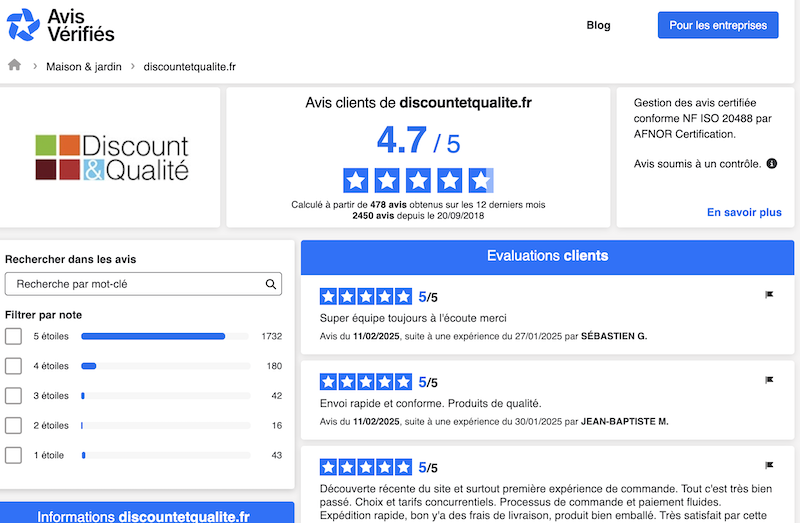The image size is (800, 523).
Task: Tick the 3 étoiles filter checkbox
Action: coord(13,396)
